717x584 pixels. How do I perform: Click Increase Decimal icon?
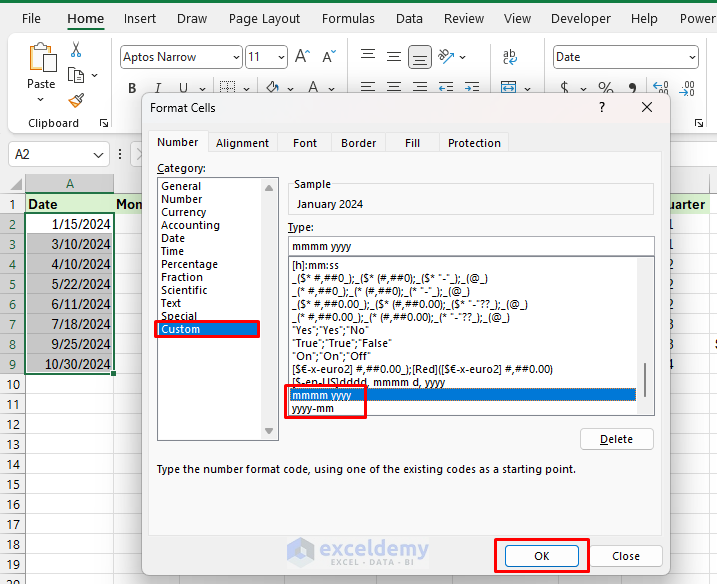pyautogui.click(x=661, y=87)
